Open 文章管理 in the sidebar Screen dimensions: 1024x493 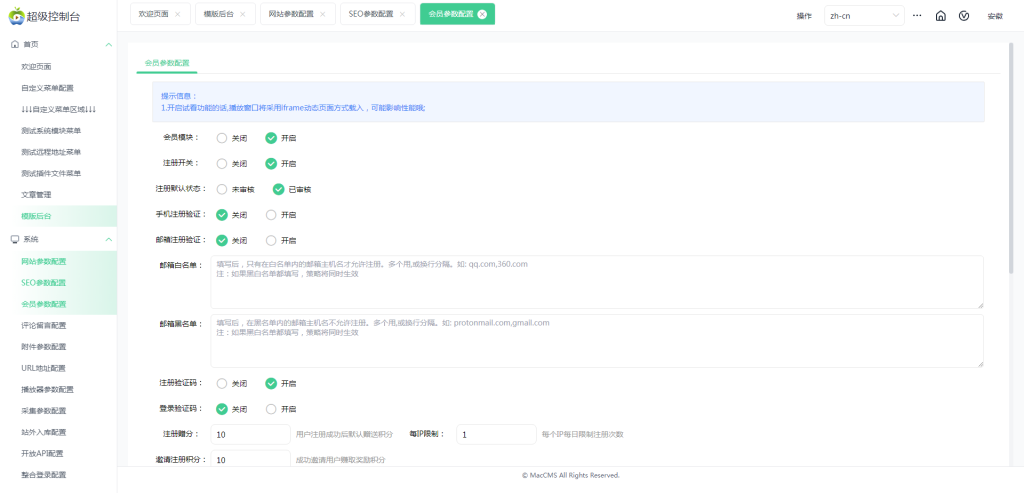tap(59, 195)
